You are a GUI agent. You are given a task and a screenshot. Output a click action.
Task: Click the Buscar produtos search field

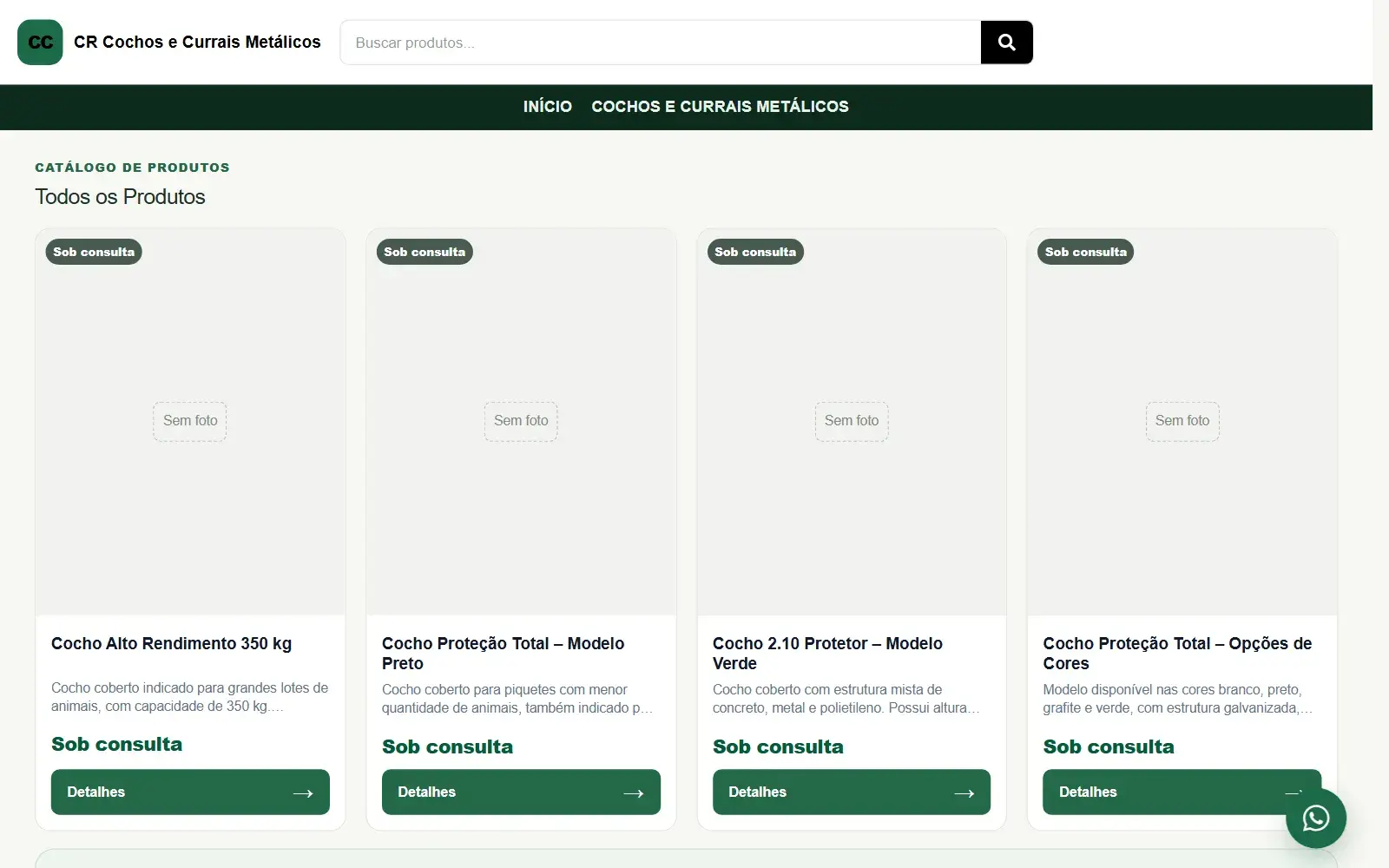[x=661, y=43]
